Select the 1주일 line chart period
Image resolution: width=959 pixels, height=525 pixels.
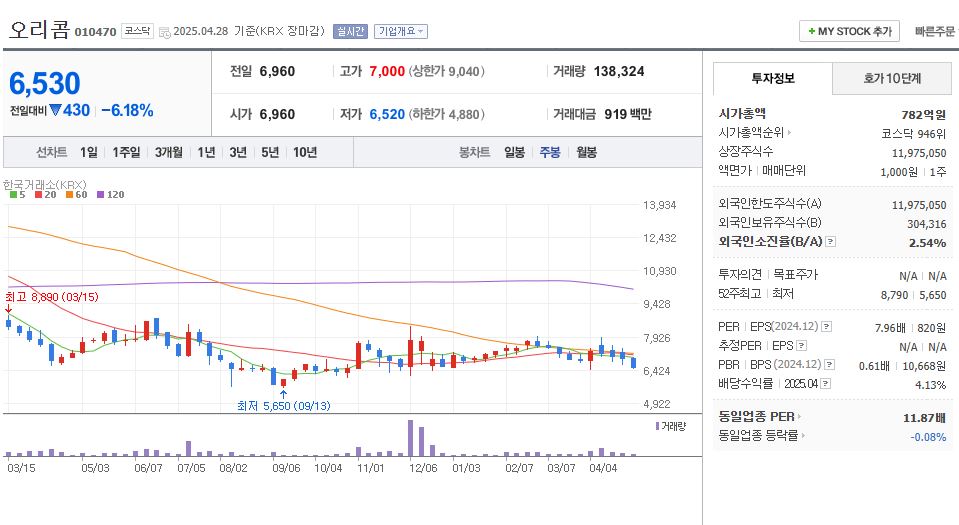click(126, 152)
